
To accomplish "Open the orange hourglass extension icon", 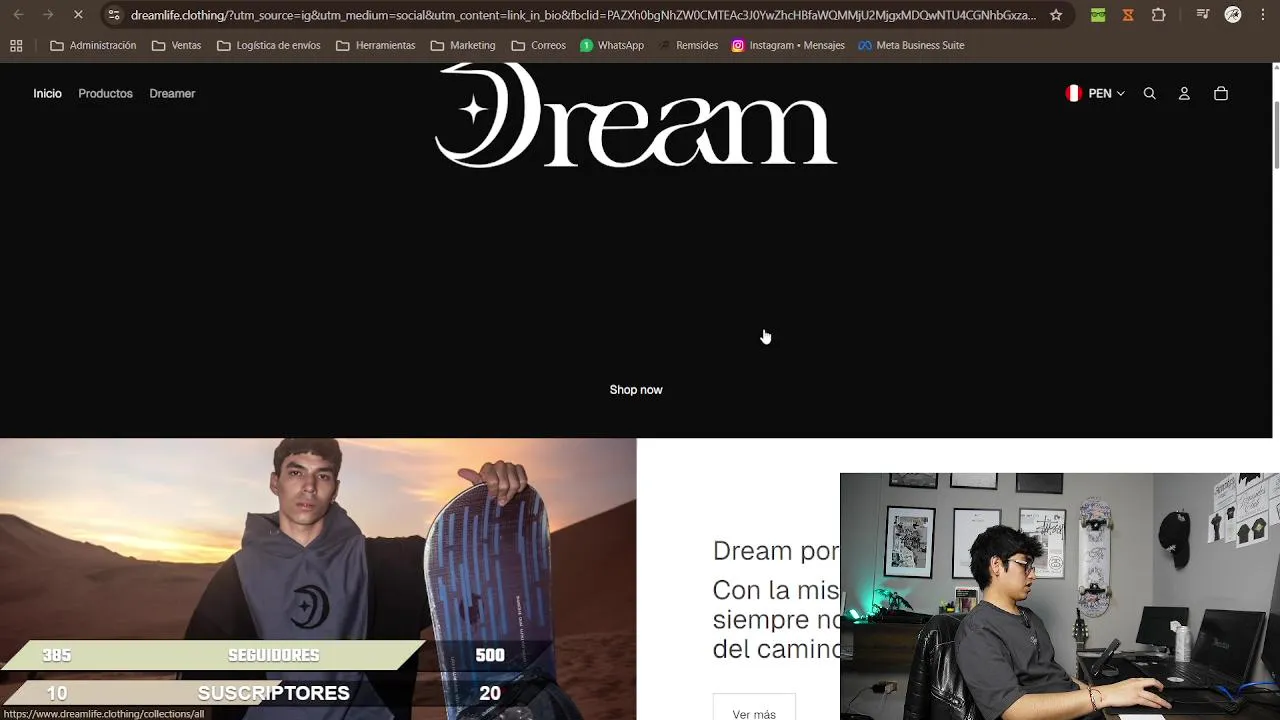I will pyautogui.click(x=1128, y=15).
